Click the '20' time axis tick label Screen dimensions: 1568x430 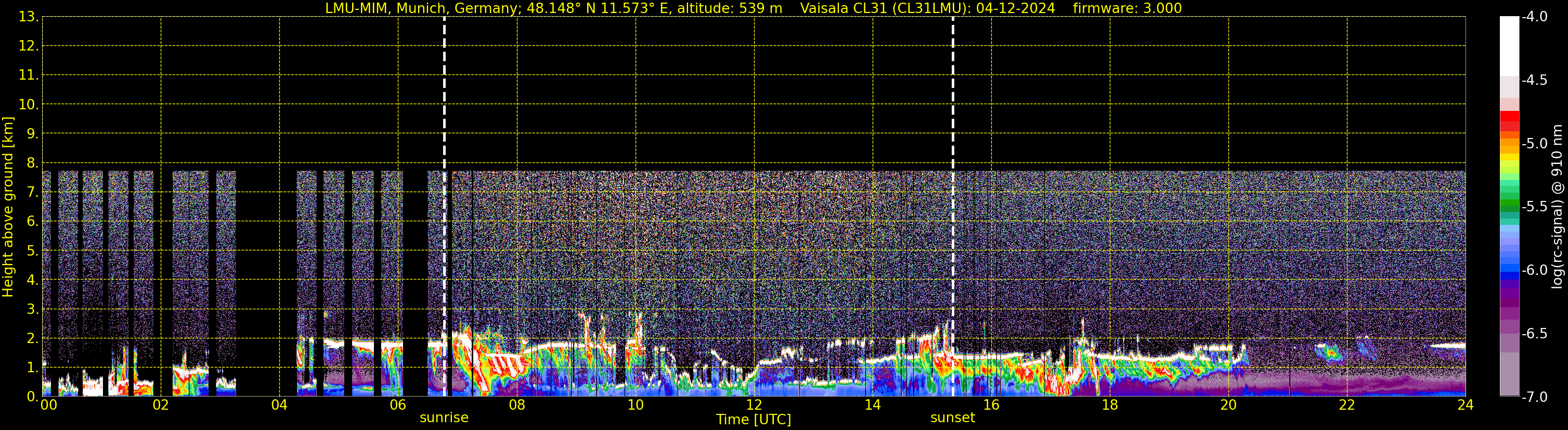[x=1228, y=406]
